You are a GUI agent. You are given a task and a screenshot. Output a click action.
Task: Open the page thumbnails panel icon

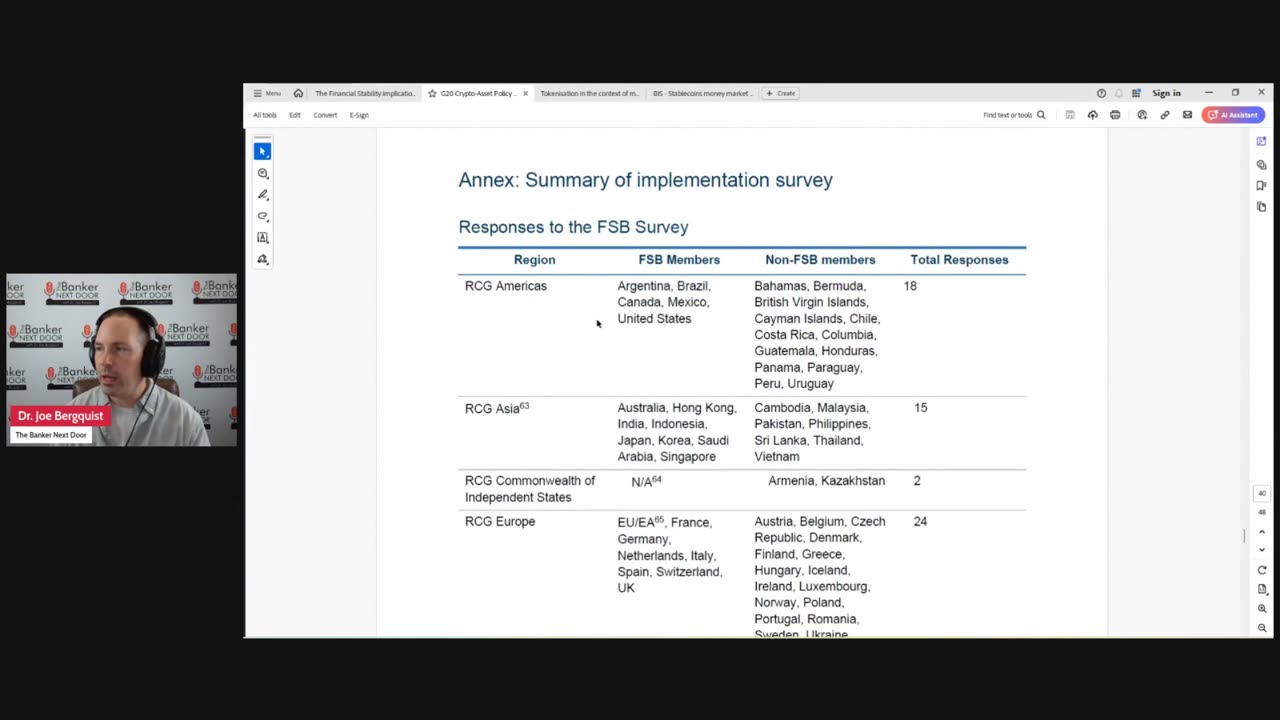pos(1262,207)
